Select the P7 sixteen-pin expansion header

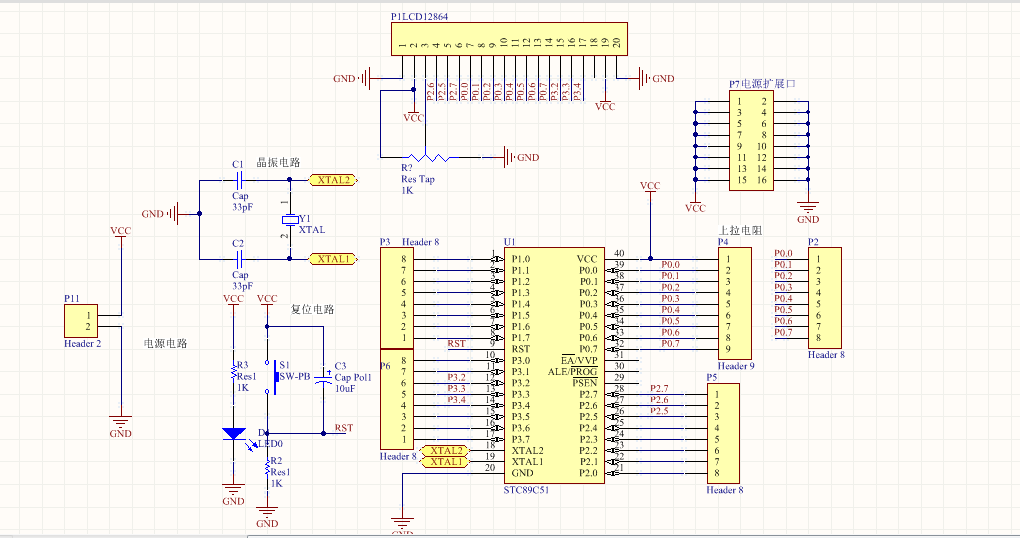coord(751,141)
